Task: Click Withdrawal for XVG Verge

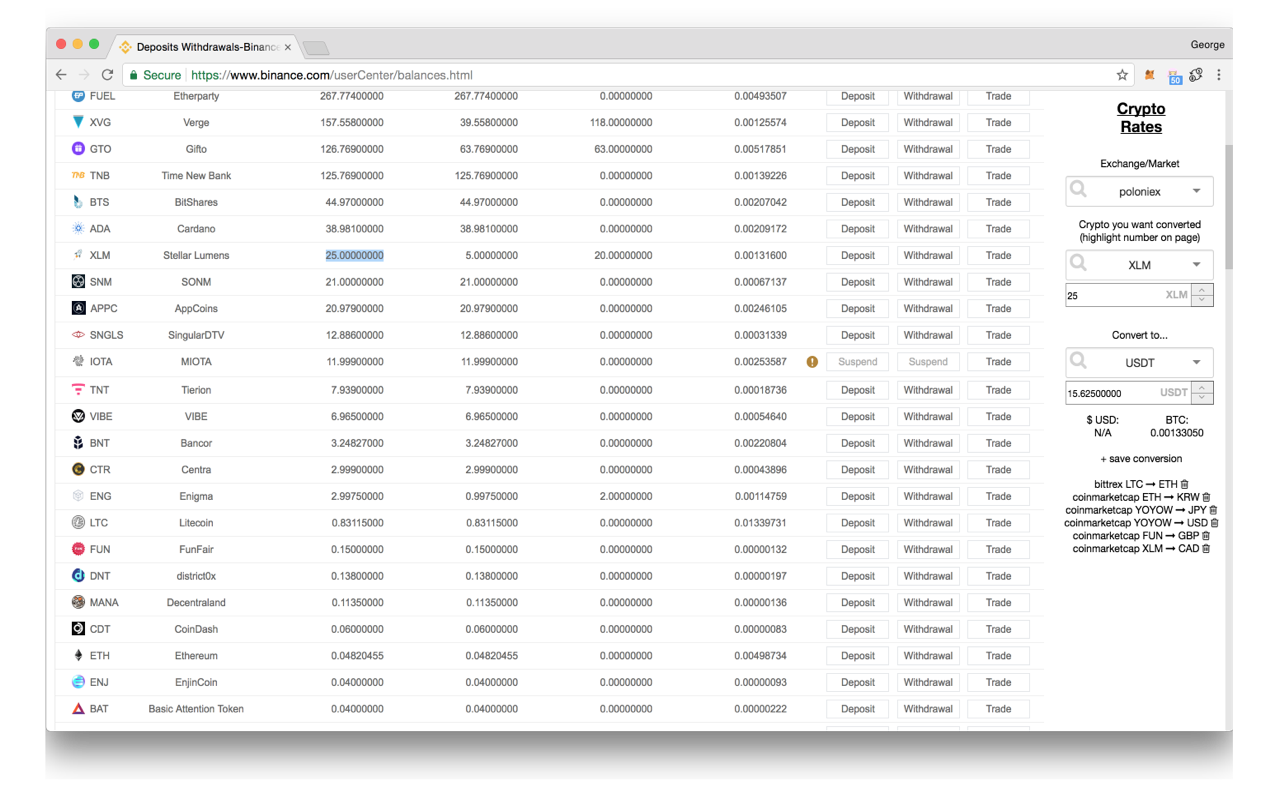Action: click(928, 122)
